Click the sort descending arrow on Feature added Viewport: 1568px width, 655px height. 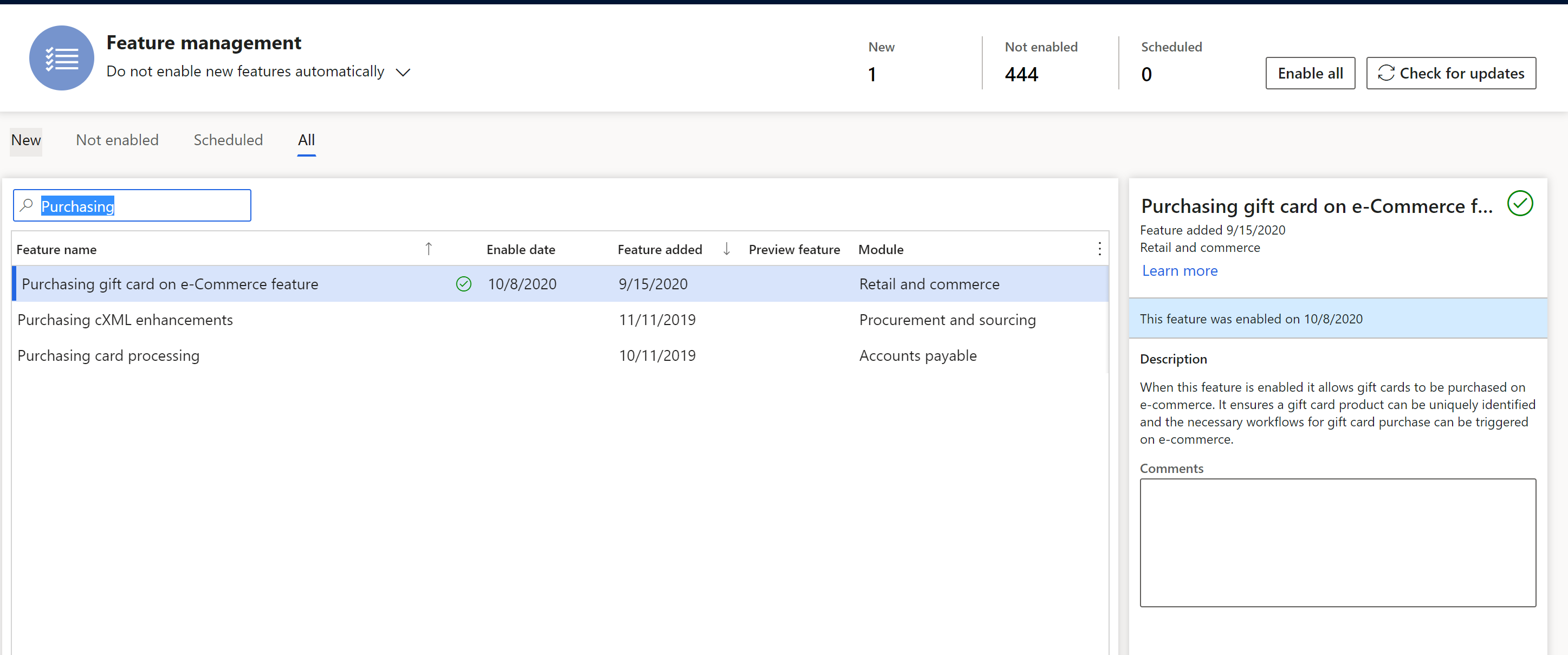click(728, 249)
